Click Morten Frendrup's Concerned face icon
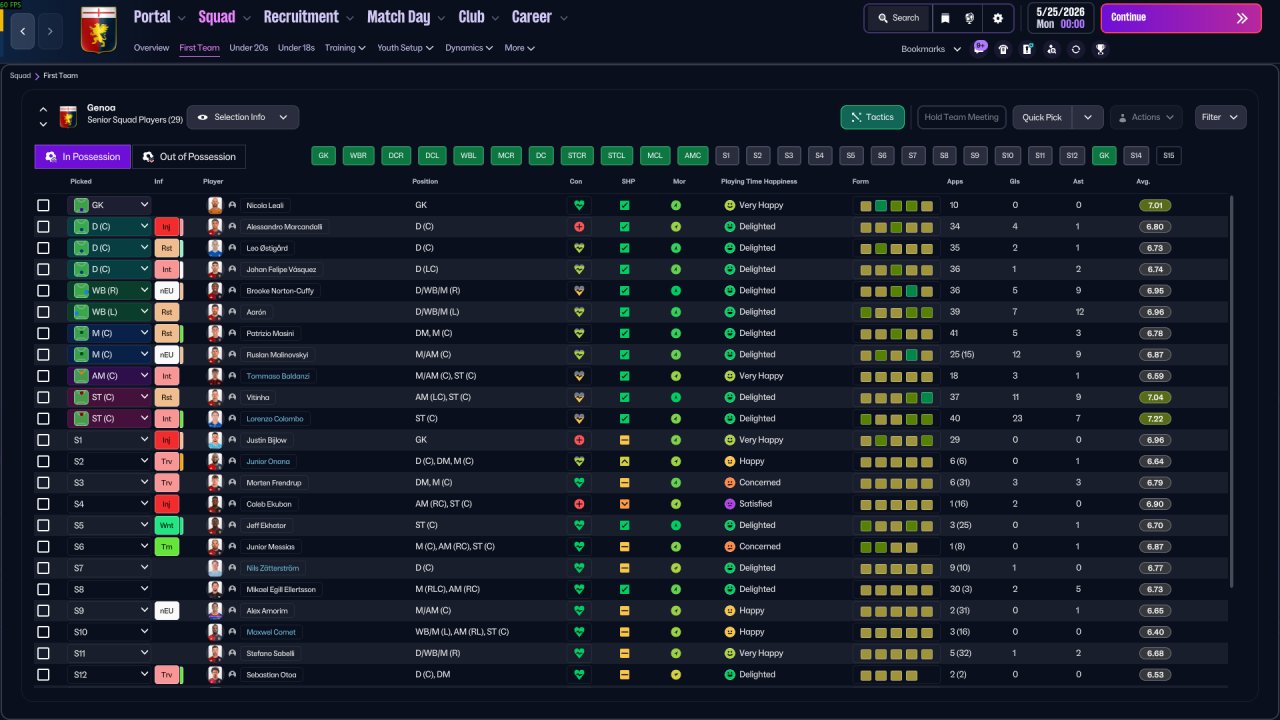The height and width of the screenshot is (720, 1280). point(730,483)
